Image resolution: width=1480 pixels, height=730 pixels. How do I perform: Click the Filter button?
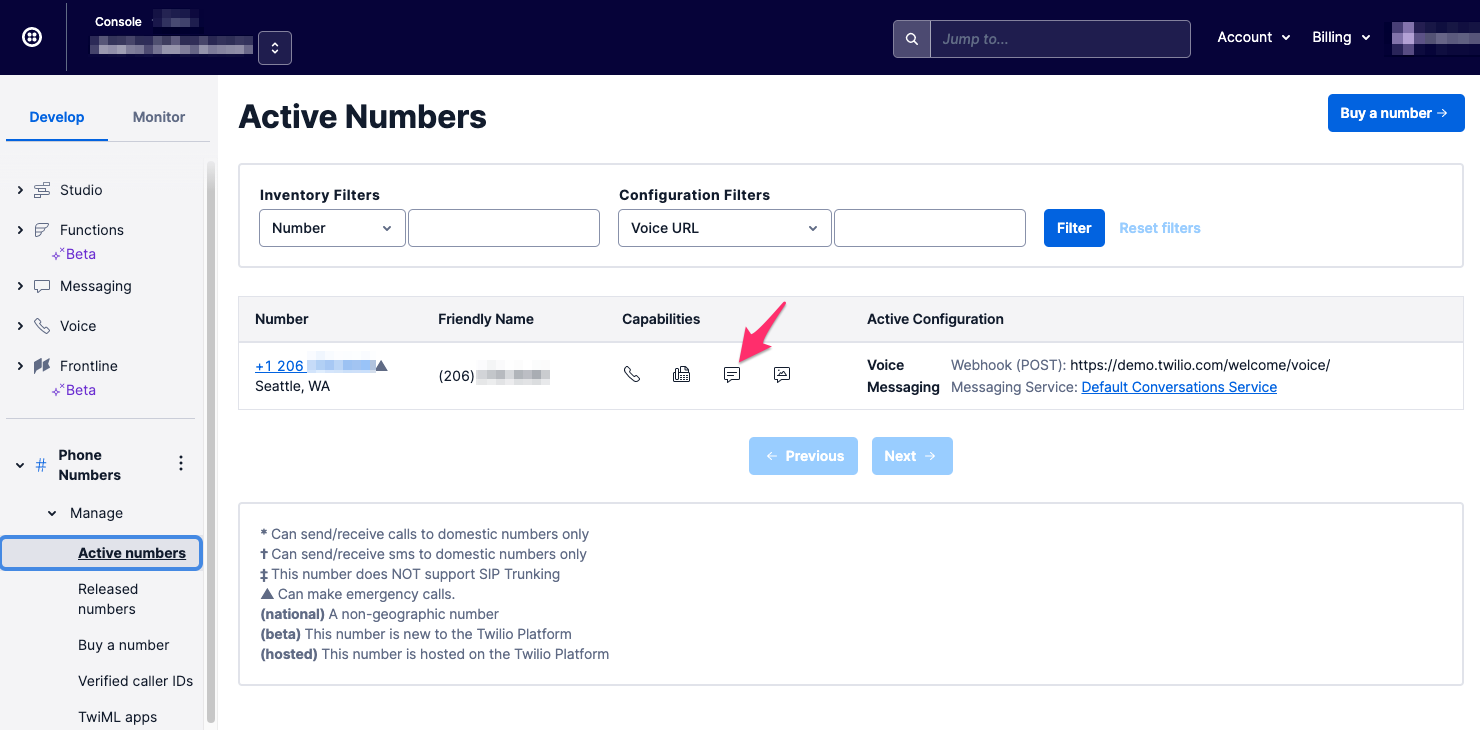click(x=1074, y=228)
